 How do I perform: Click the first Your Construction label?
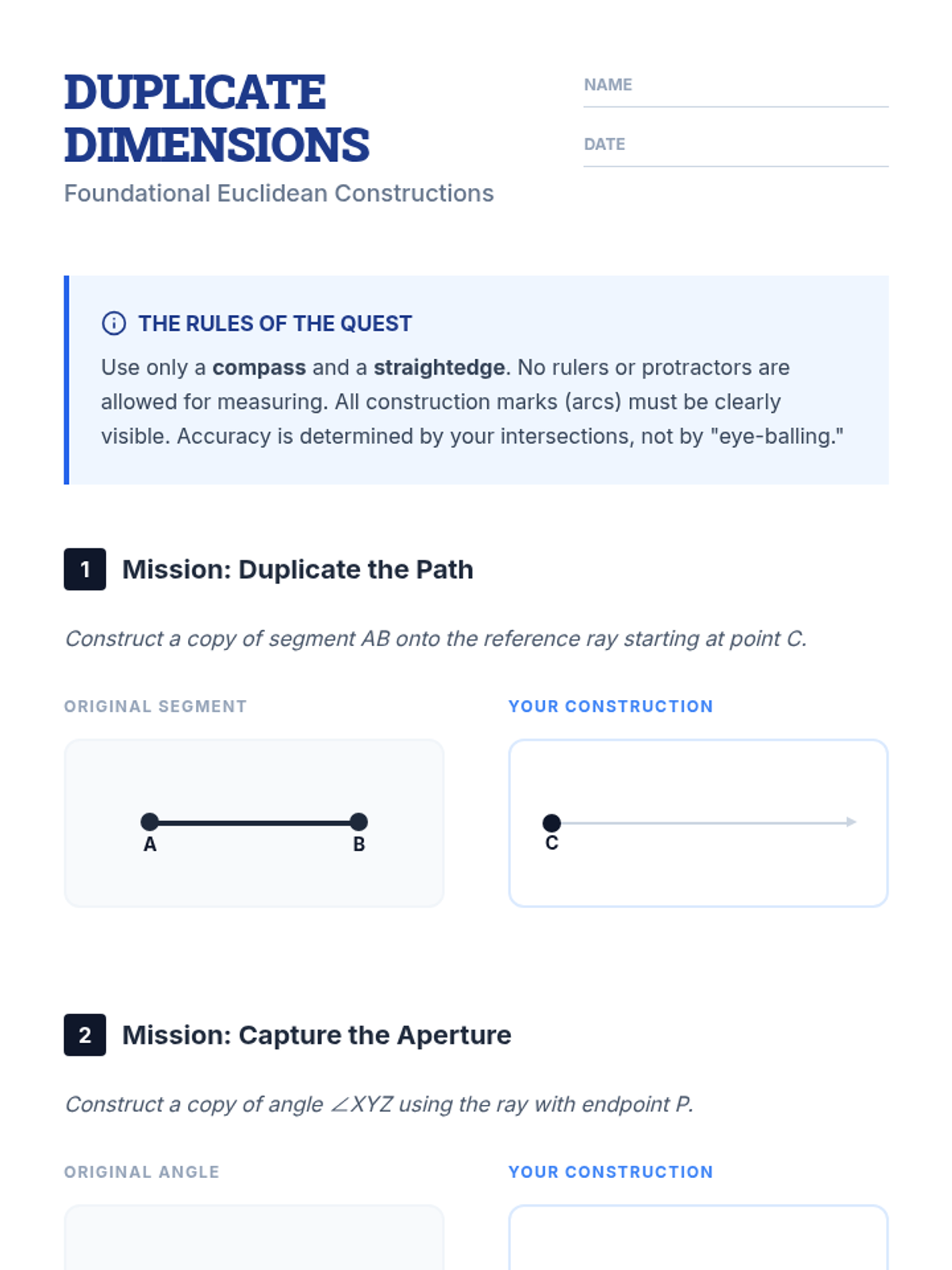point(611,706)
